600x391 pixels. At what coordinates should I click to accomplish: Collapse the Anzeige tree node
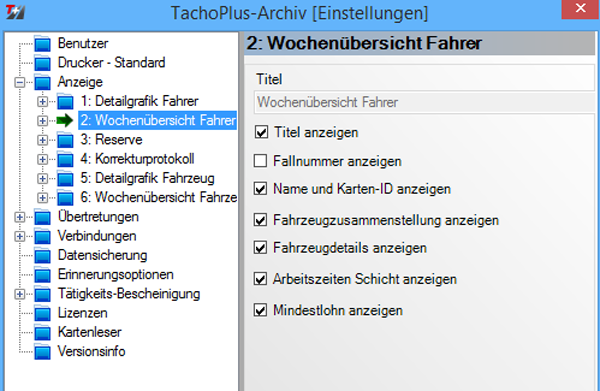click(x=20, y=82)
